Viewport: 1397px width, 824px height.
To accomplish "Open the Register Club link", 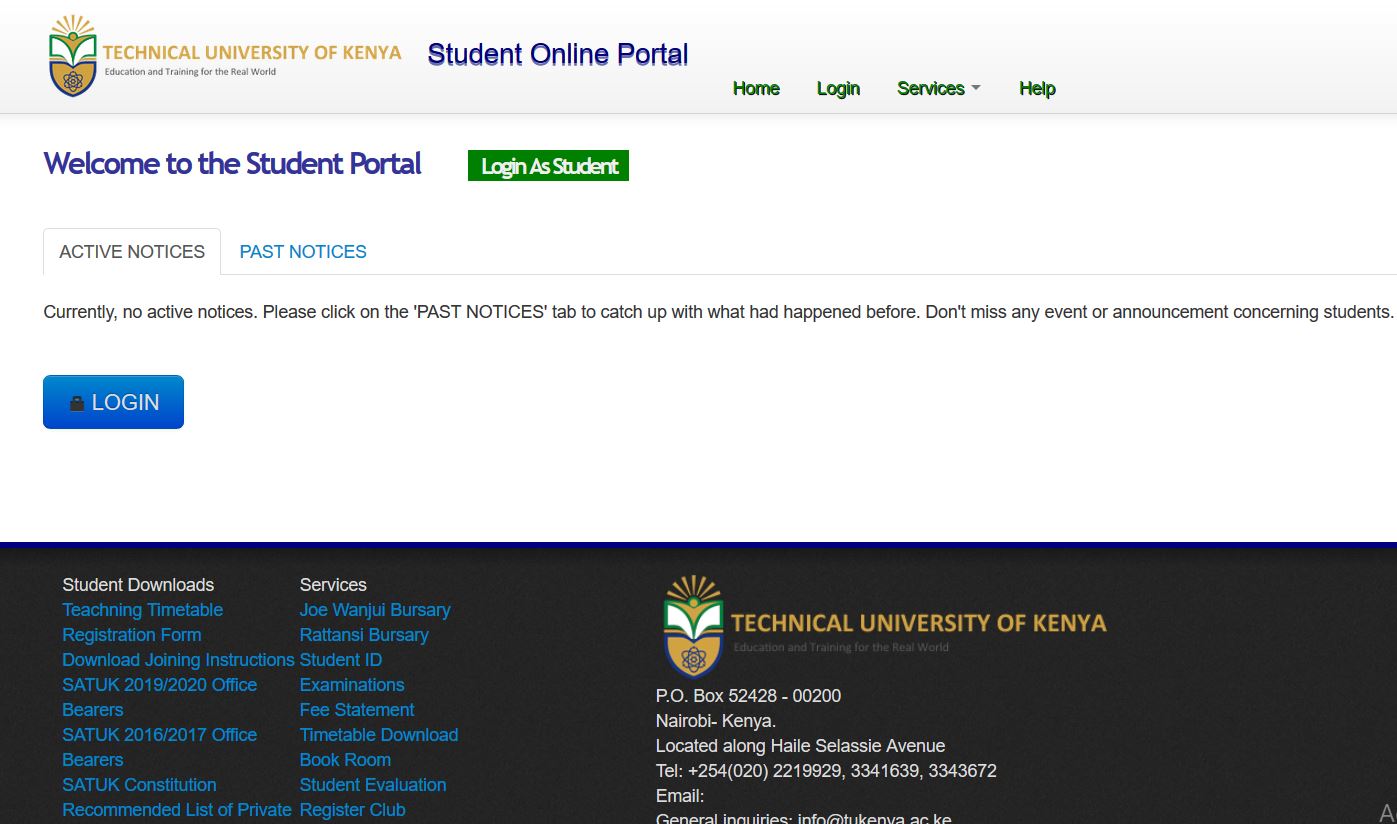I will pyautogui.click(x=353, y=810).
